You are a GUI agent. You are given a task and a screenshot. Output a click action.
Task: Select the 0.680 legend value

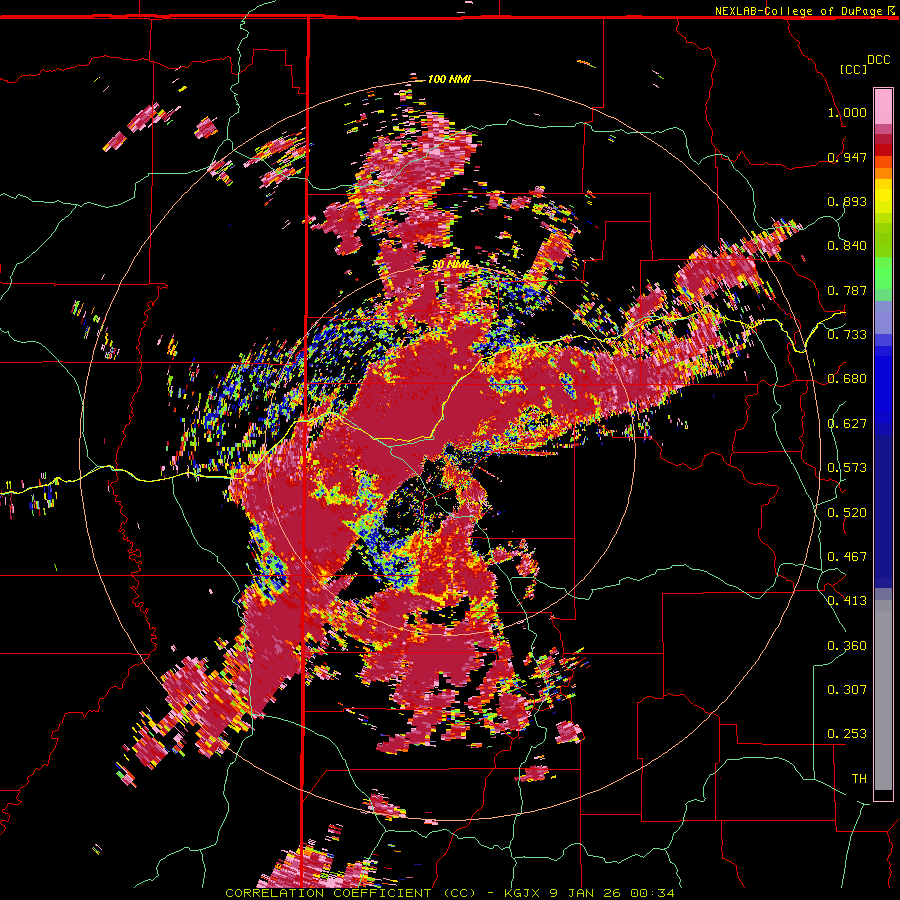847,379
